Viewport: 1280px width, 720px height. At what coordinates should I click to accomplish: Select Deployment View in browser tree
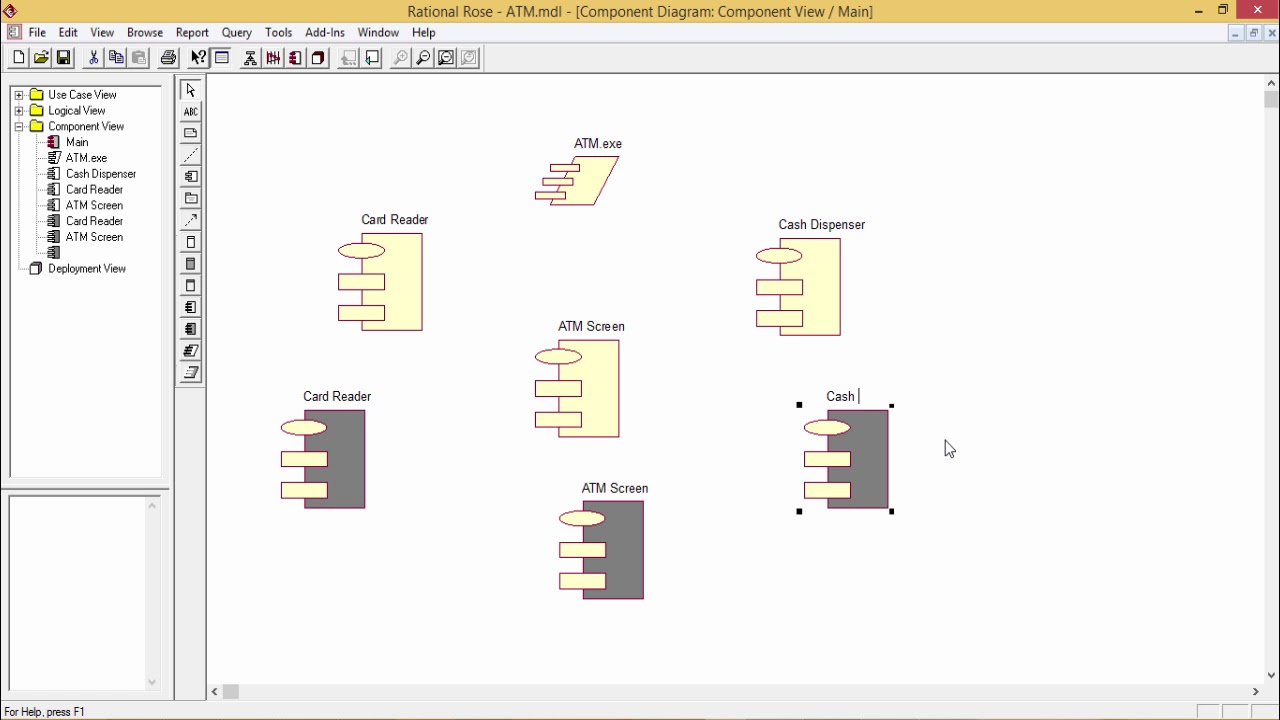click(87, 269)
